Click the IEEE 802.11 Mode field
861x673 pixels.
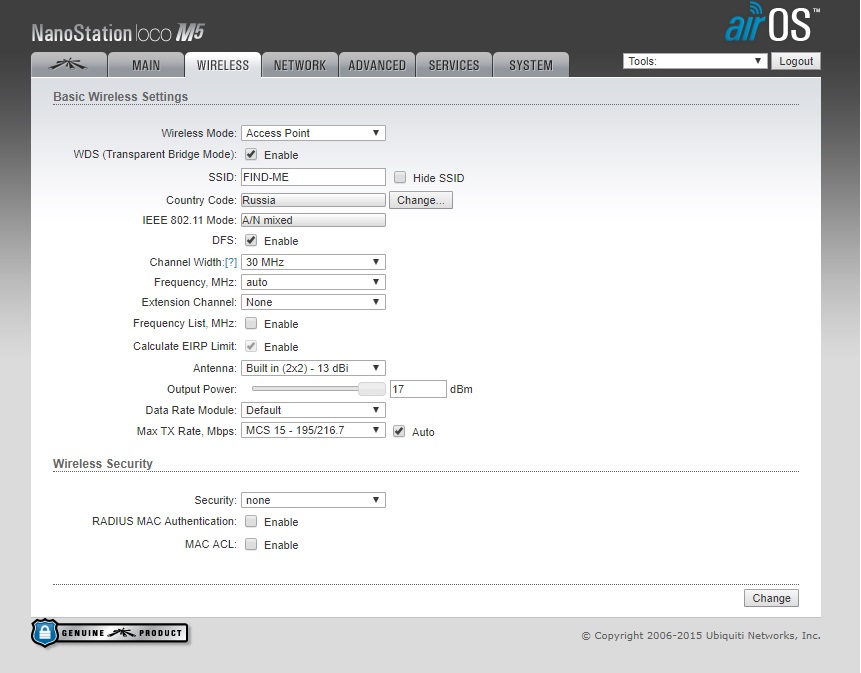pyautogui.click(x=313, y=220)
